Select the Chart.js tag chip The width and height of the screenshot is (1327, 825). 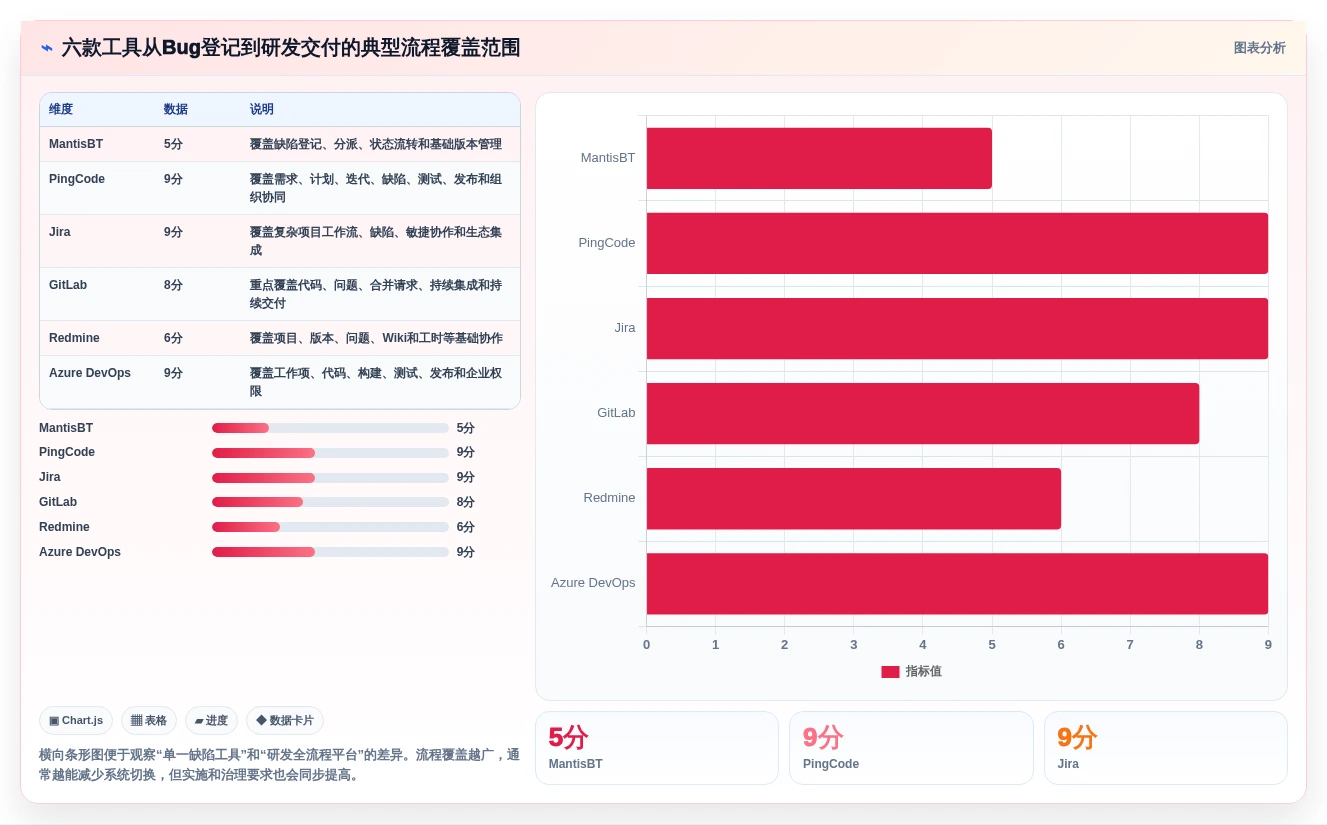[76, 720]
